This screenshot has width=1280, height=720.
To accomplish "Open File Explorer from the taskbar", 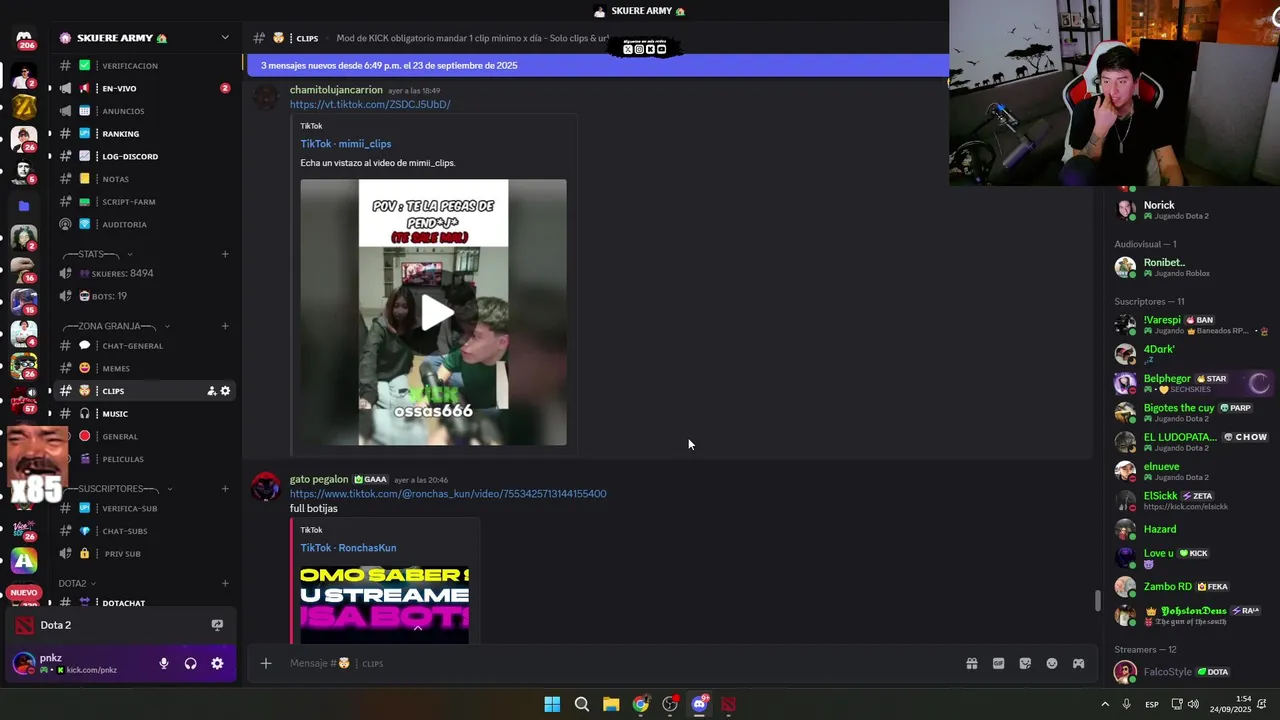I will coord(611,704).
